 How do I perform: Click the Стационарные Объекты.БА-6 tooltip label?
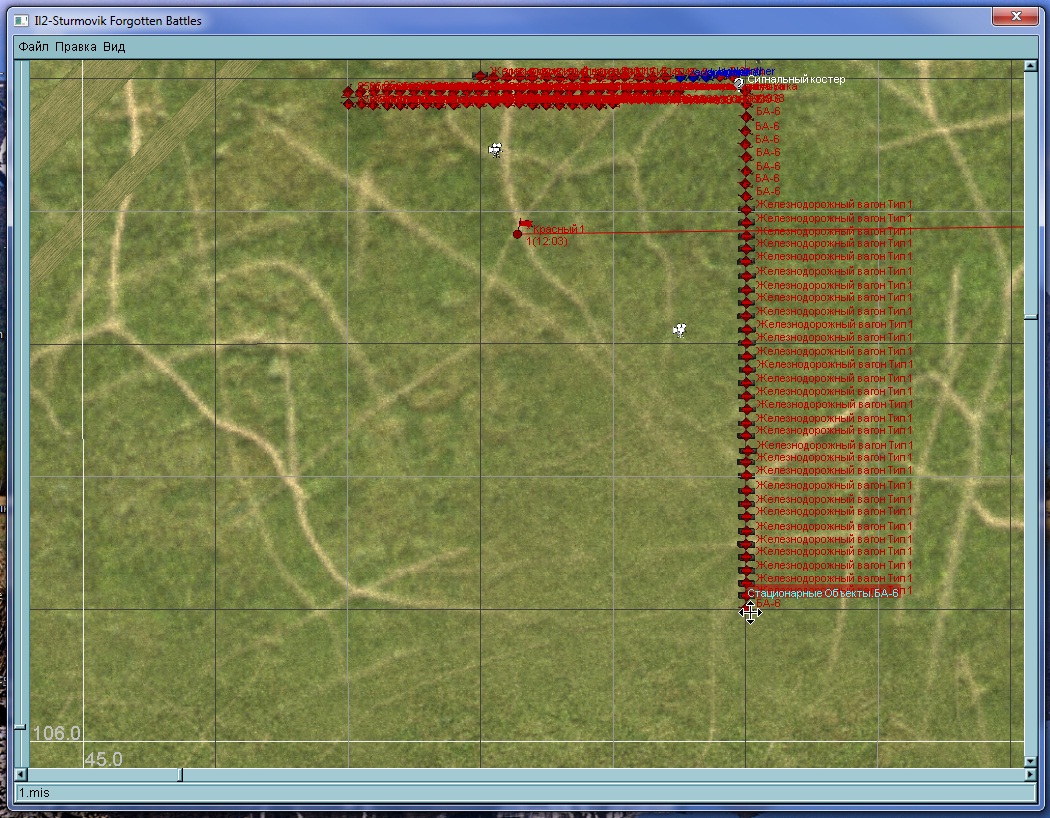coord(822,593)
